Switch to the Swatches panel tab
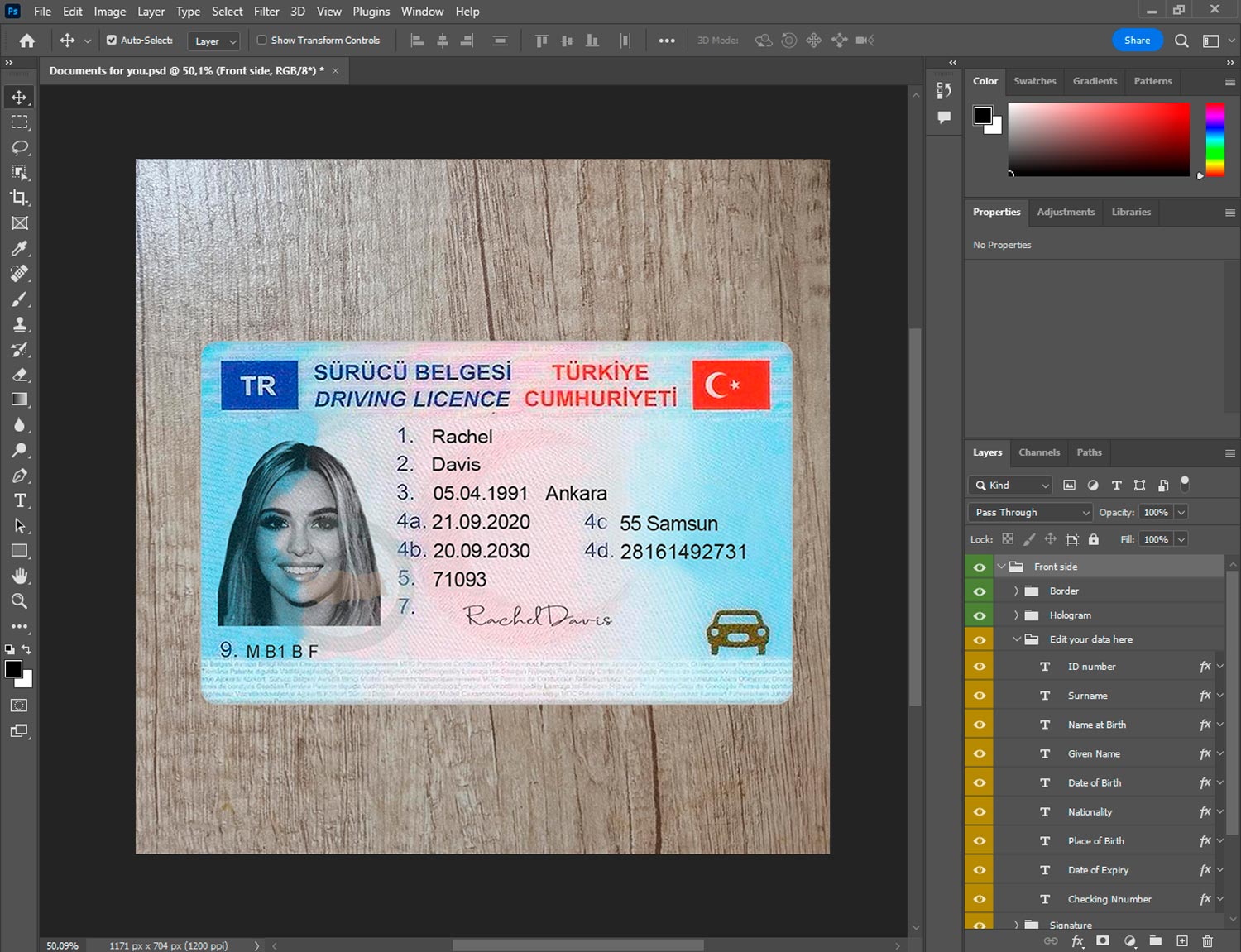The width and height of the screenshot is (1241, 952). tap(1034, 81)
